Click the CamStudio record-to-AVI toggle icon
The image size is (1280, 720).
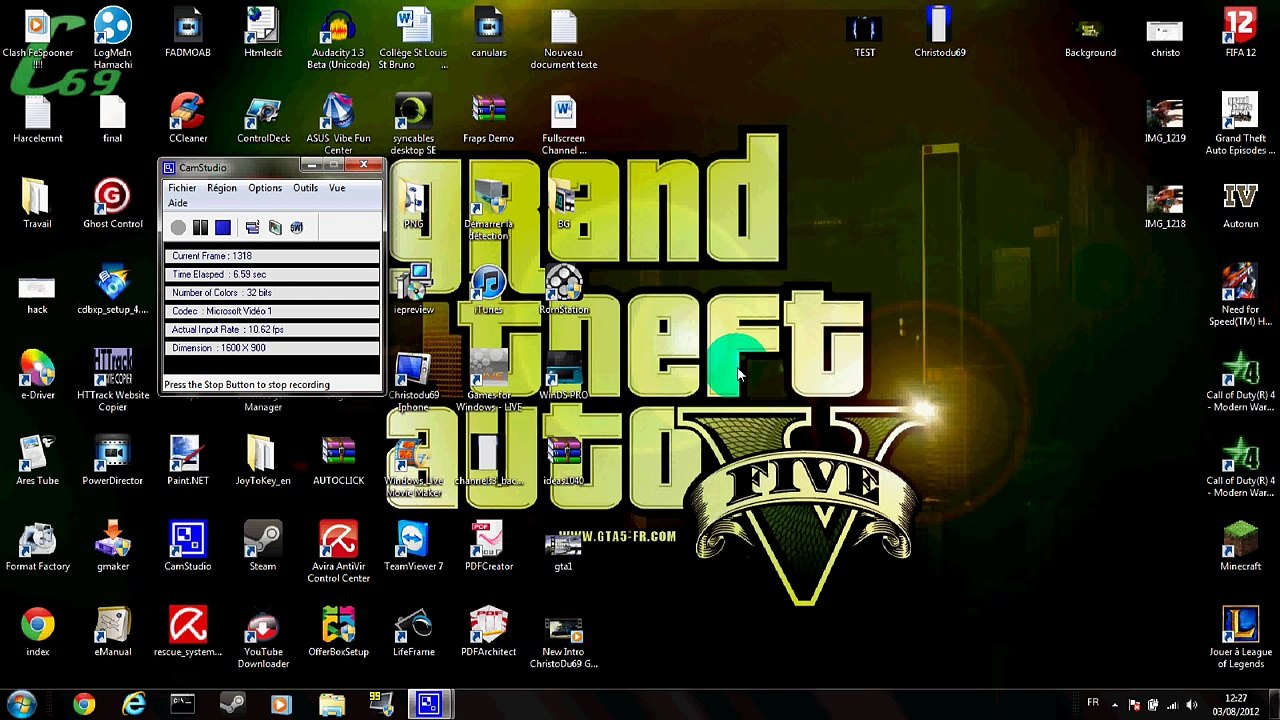click(x=275, y=228)
